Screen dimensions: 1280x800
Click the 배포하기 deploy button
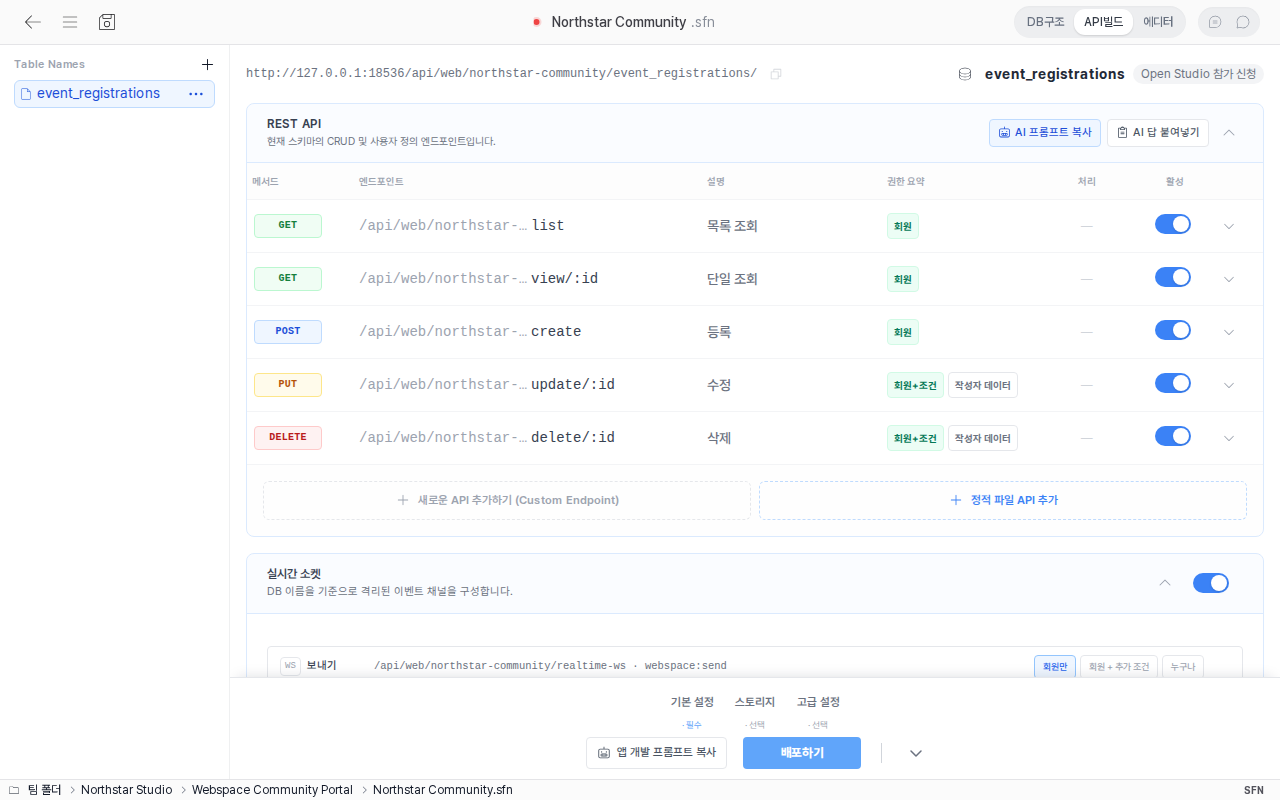(802, 753)
